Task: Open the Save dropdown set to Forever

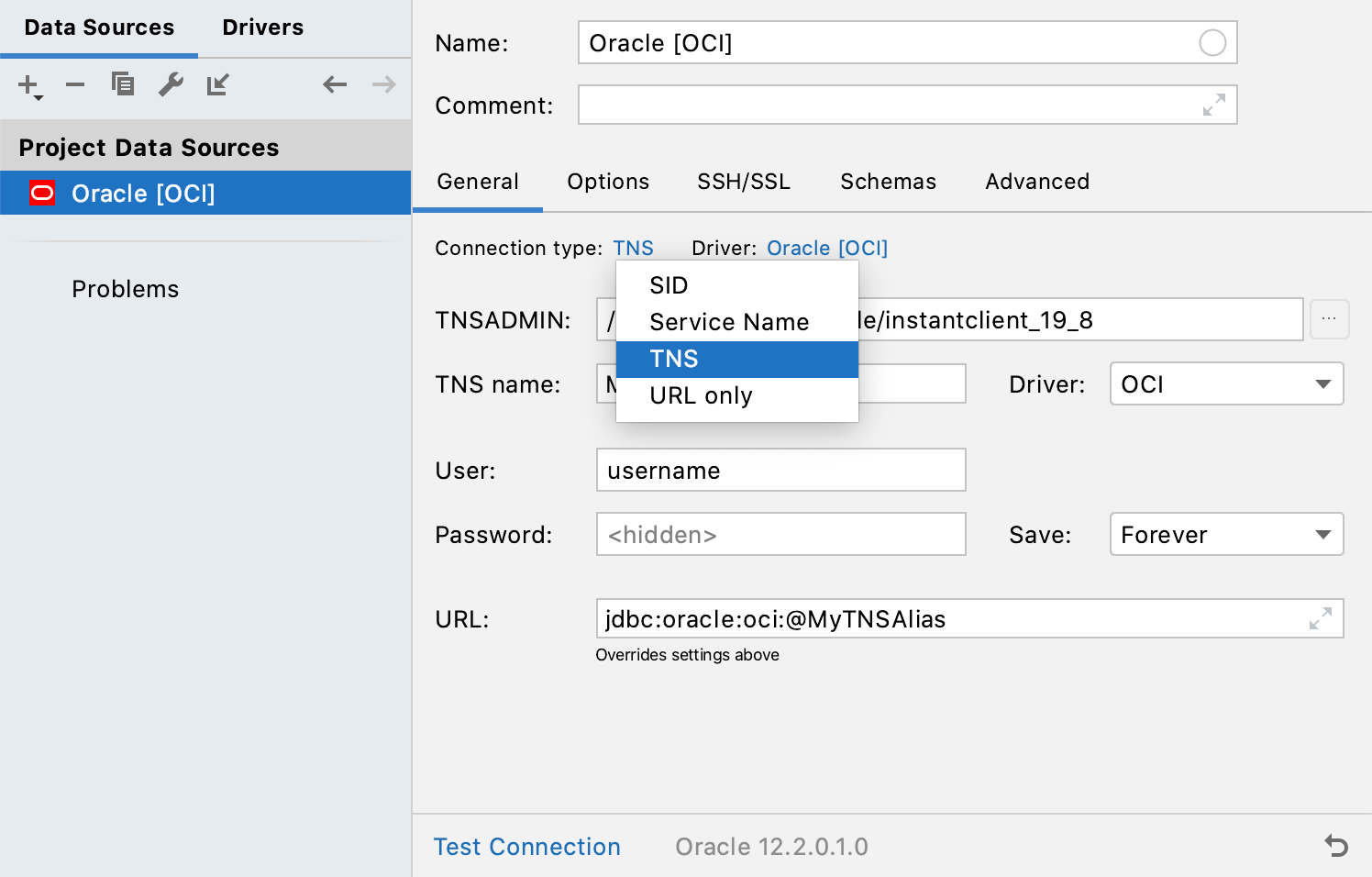Action: click(x=1225, y=534)
